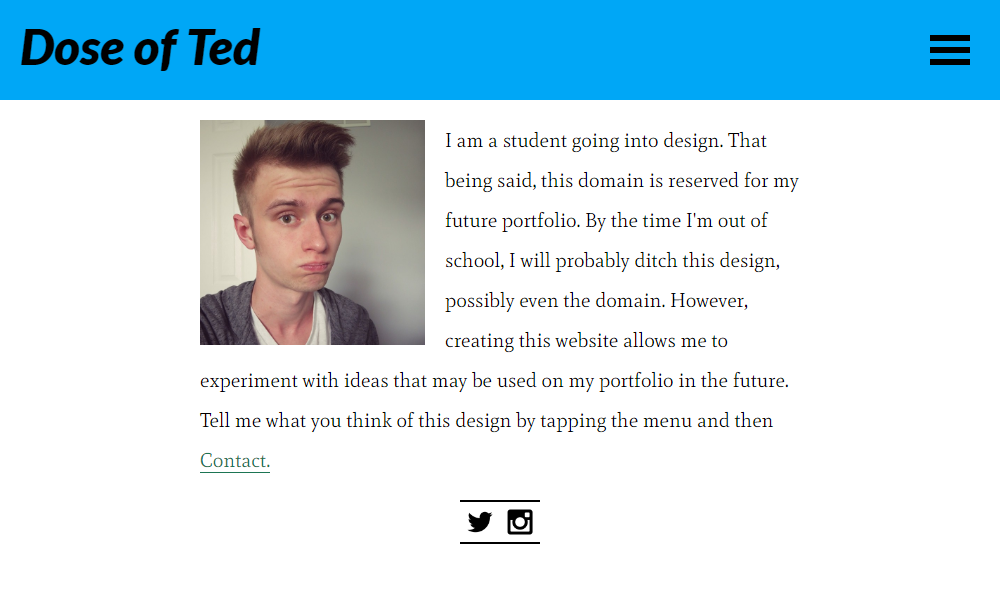Follow the Contact link

[x=235, y=460]
